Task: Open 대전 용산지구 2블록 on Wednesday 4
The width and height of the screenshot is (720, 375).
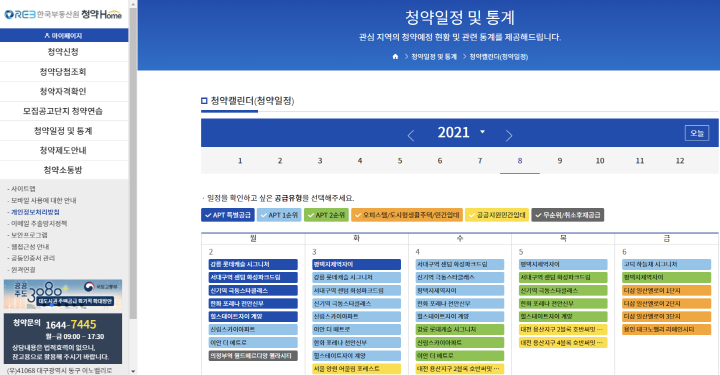Action: pos(460,369)
